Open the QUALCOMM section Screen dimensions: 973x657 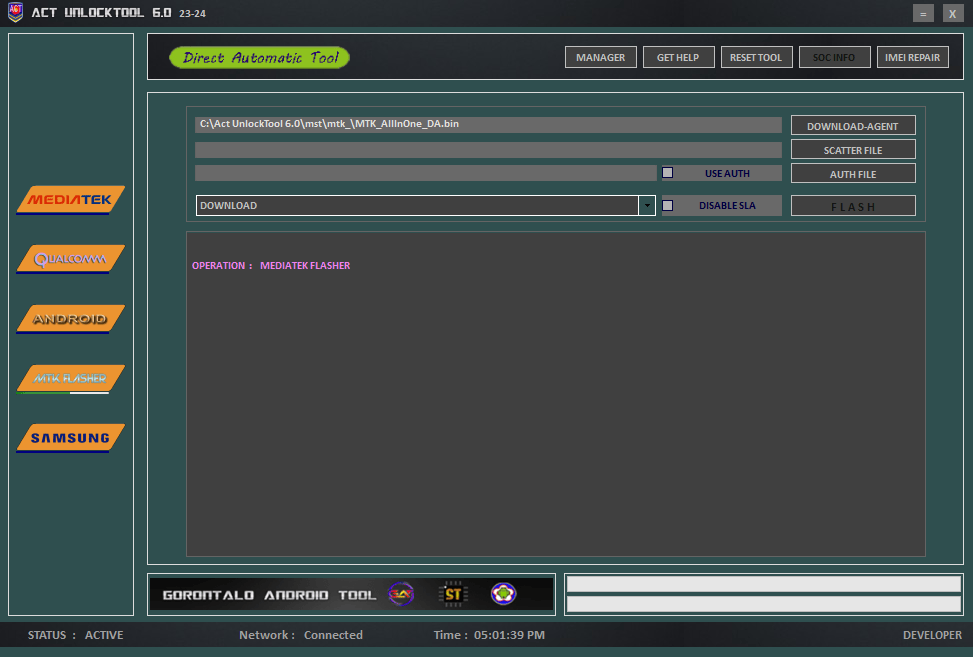(x=69, y=258)
